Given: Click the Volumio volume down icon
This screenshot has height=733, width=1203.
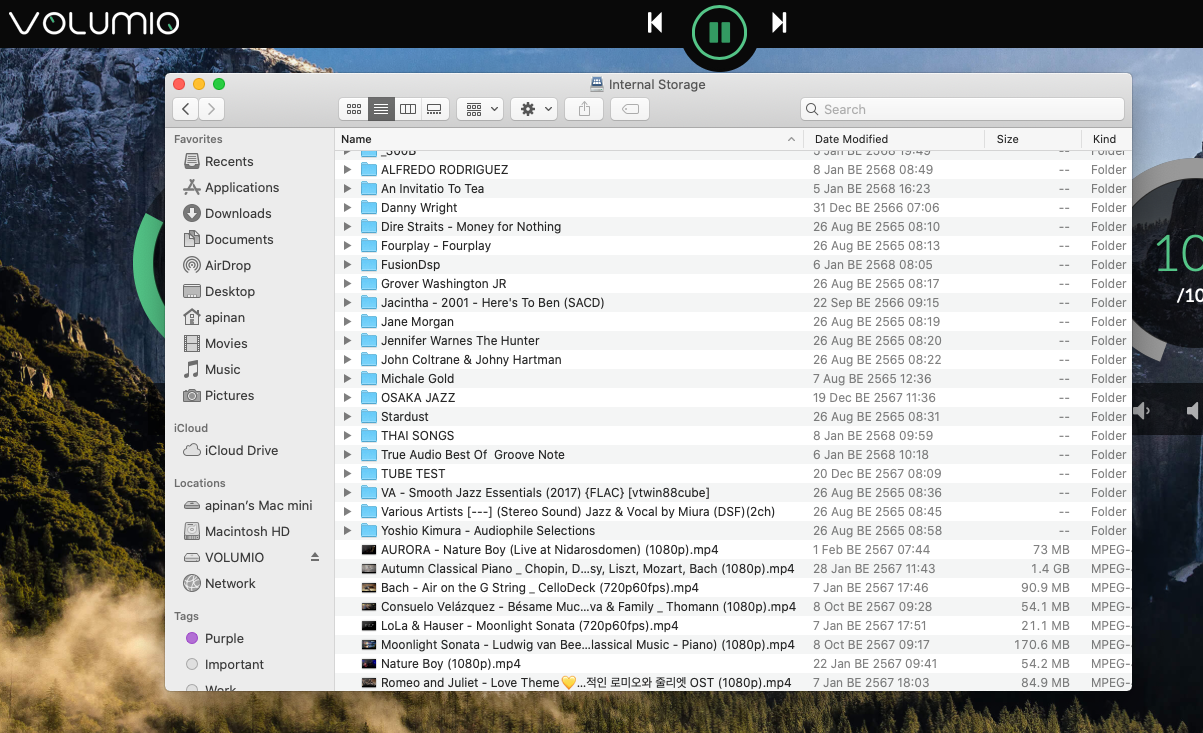Looking at the screenshot, I should coord(1141,410).
